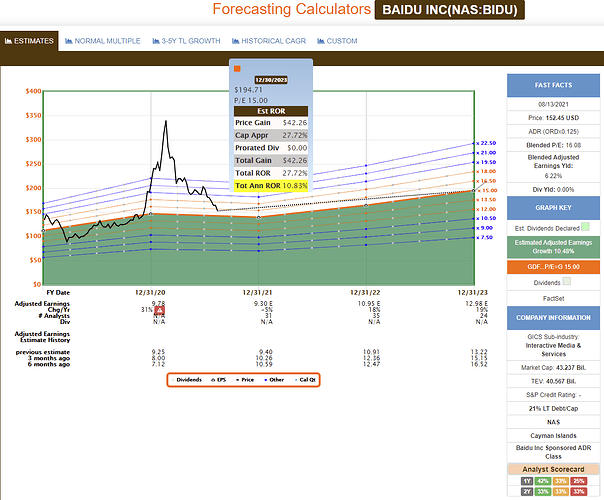
Task: Click the Company Information panel header
Action: pyautogui.click(x=553, y=318)
